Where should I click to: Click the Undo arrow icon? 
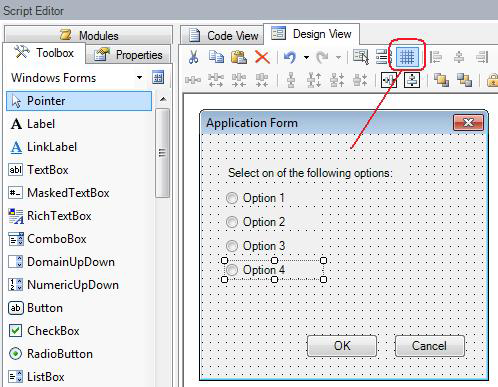coord(290,57)
